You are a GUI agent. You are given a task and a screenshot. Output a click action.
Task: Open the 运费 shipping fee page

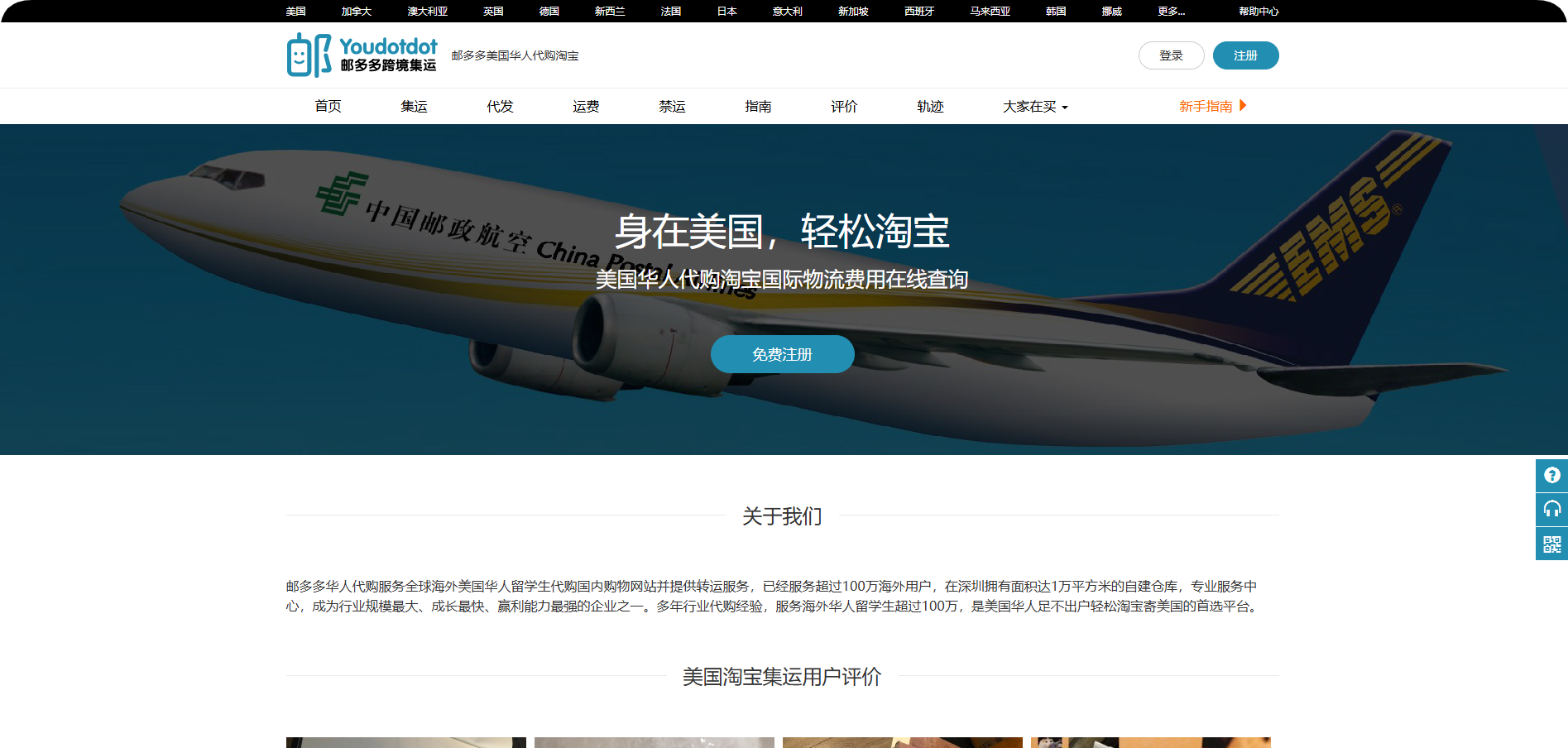click(586, 107)
